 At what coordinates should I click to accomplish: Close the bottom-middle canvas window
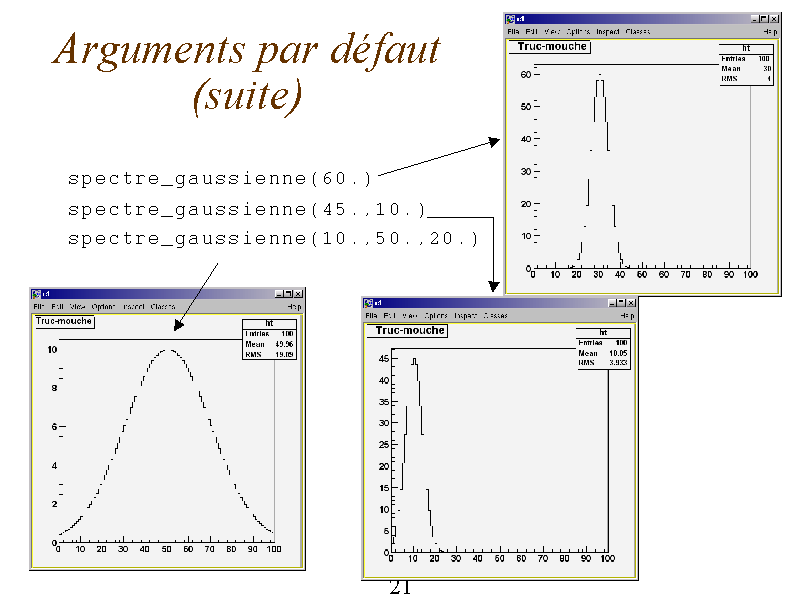(x=630, y=303)
